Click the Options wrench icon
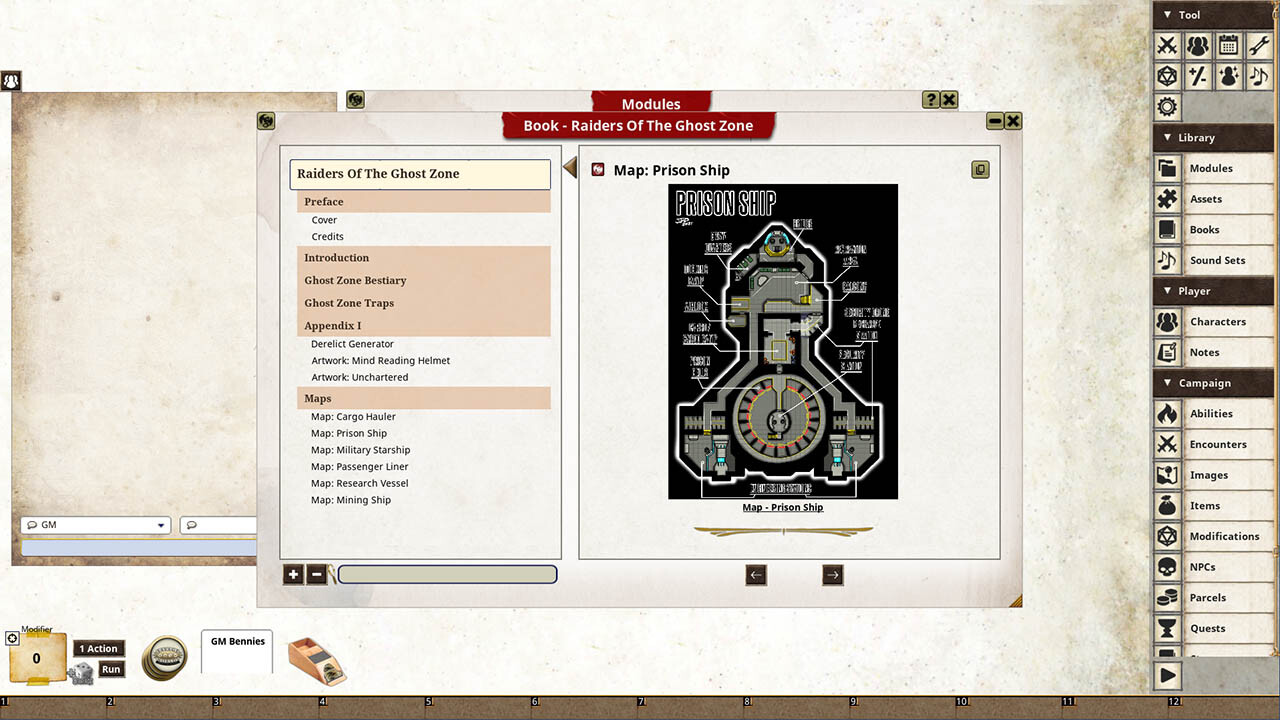1280x720 pixels. point(1258,45)
